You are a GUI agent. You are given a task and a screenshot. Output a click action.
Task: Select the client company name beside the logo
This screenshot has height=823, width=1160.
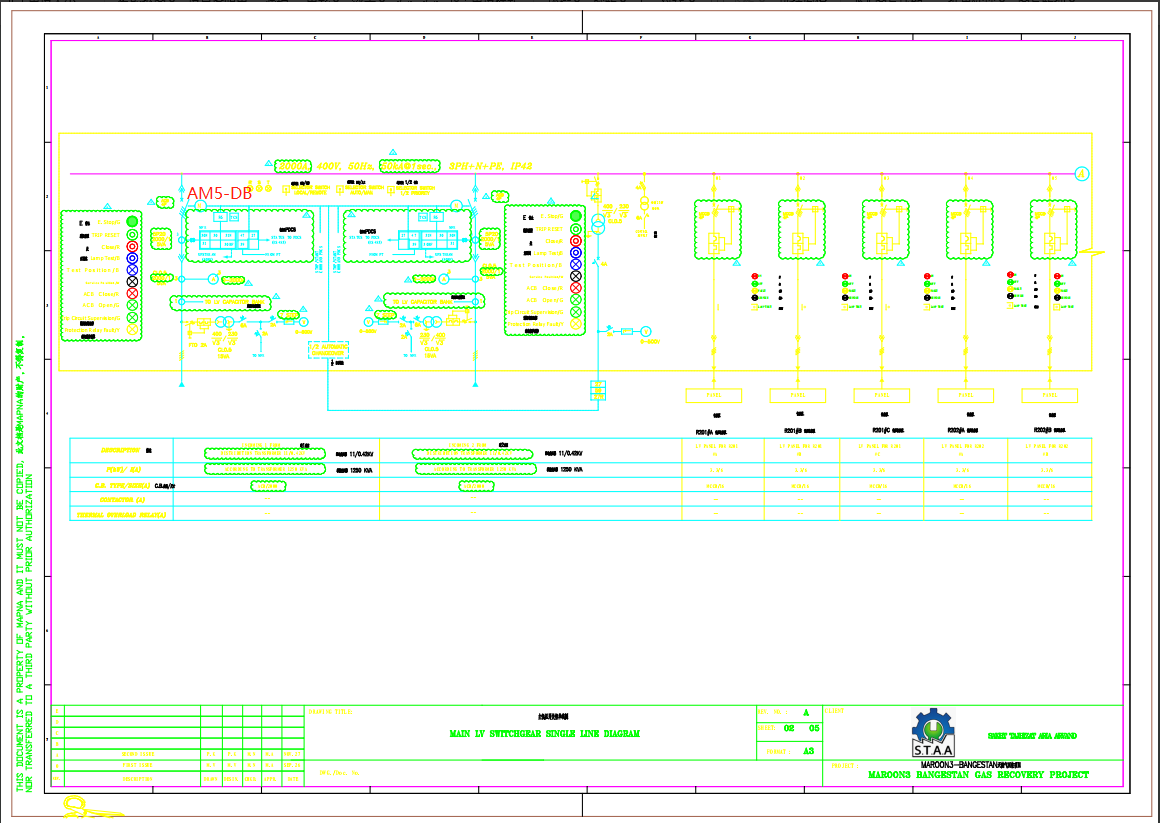(x=1032, y=736)
